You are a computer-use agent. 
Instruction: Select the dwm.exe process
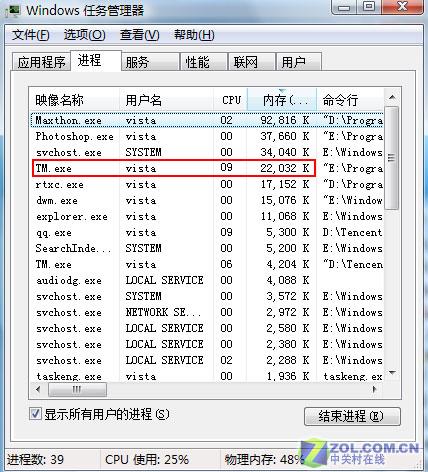[x=207, y=200]
